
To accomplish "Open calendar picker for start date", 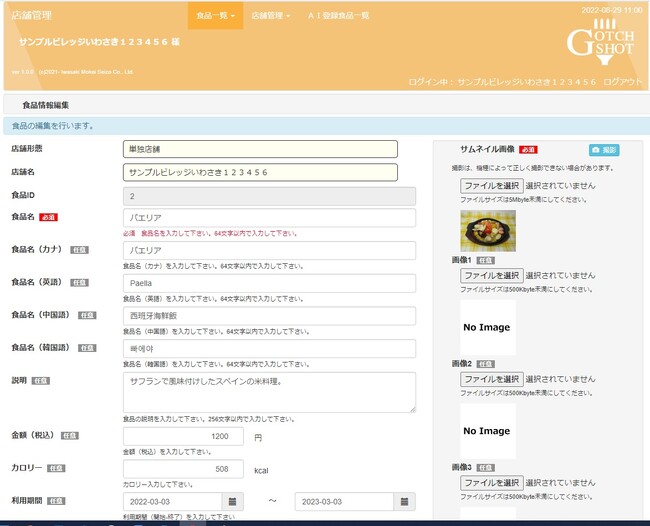I will click(233, 501).
